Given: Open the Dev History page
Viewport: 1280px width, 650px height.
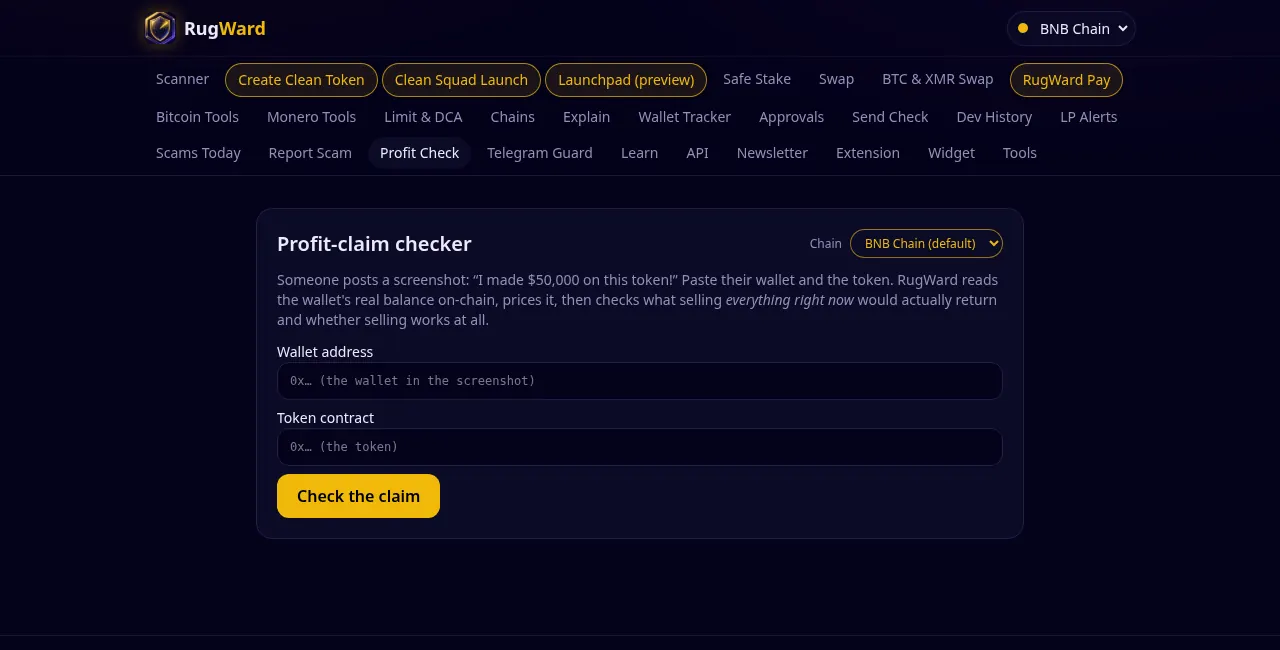Looking at the screenshot, I should 994,117.
